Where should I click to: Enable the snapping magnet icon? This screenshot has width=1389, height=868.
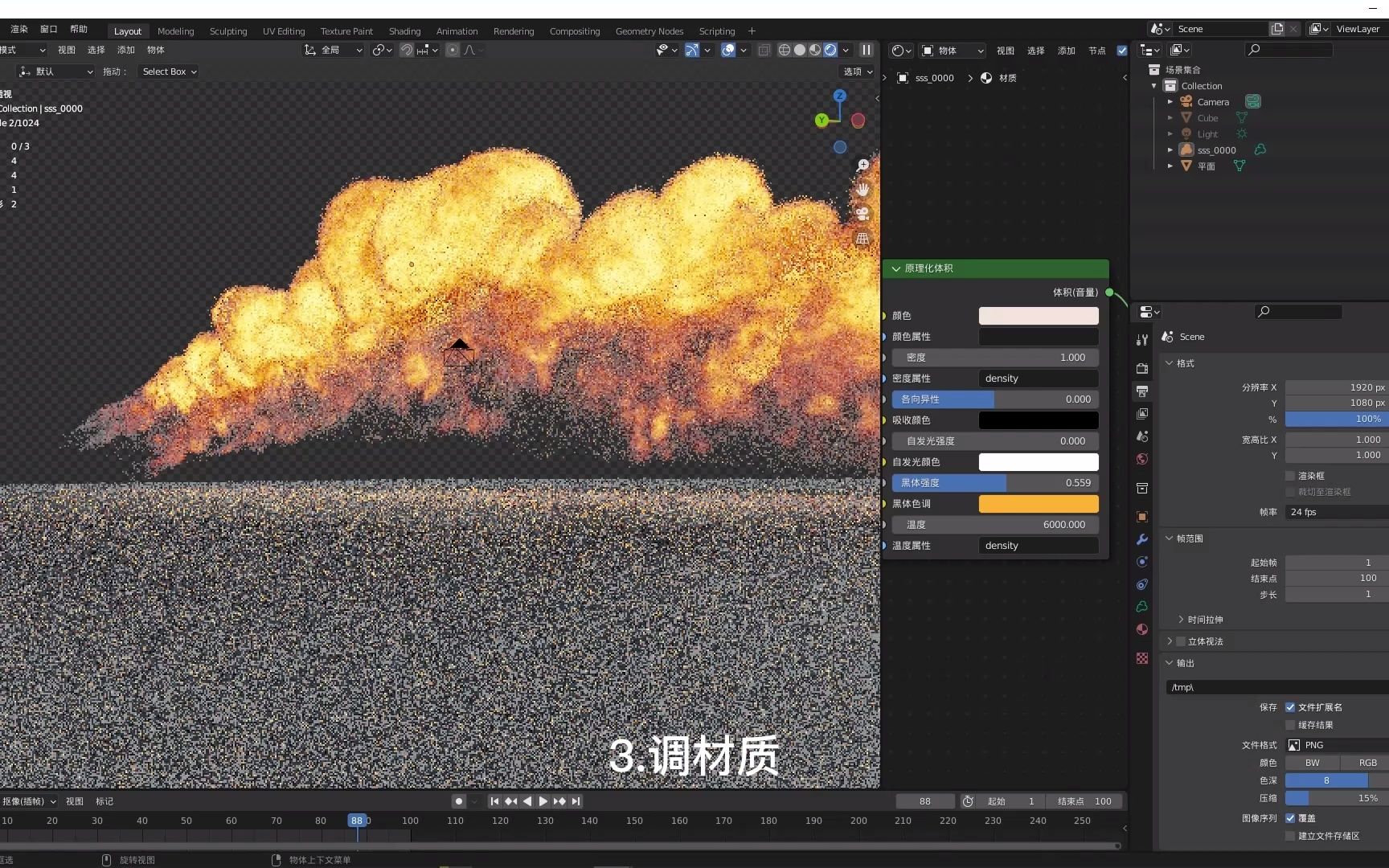click(408, 50)
